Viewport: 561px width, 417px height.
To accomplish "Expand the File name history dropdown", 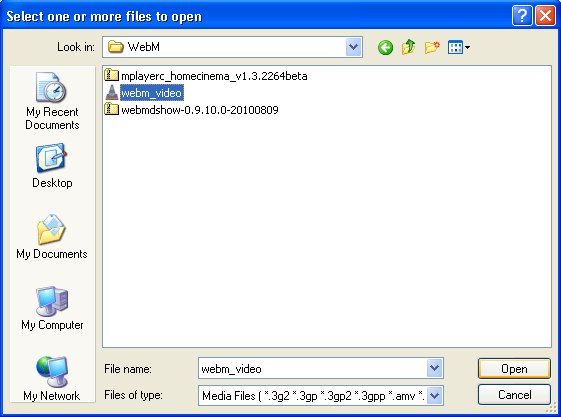I will point(434,368).
